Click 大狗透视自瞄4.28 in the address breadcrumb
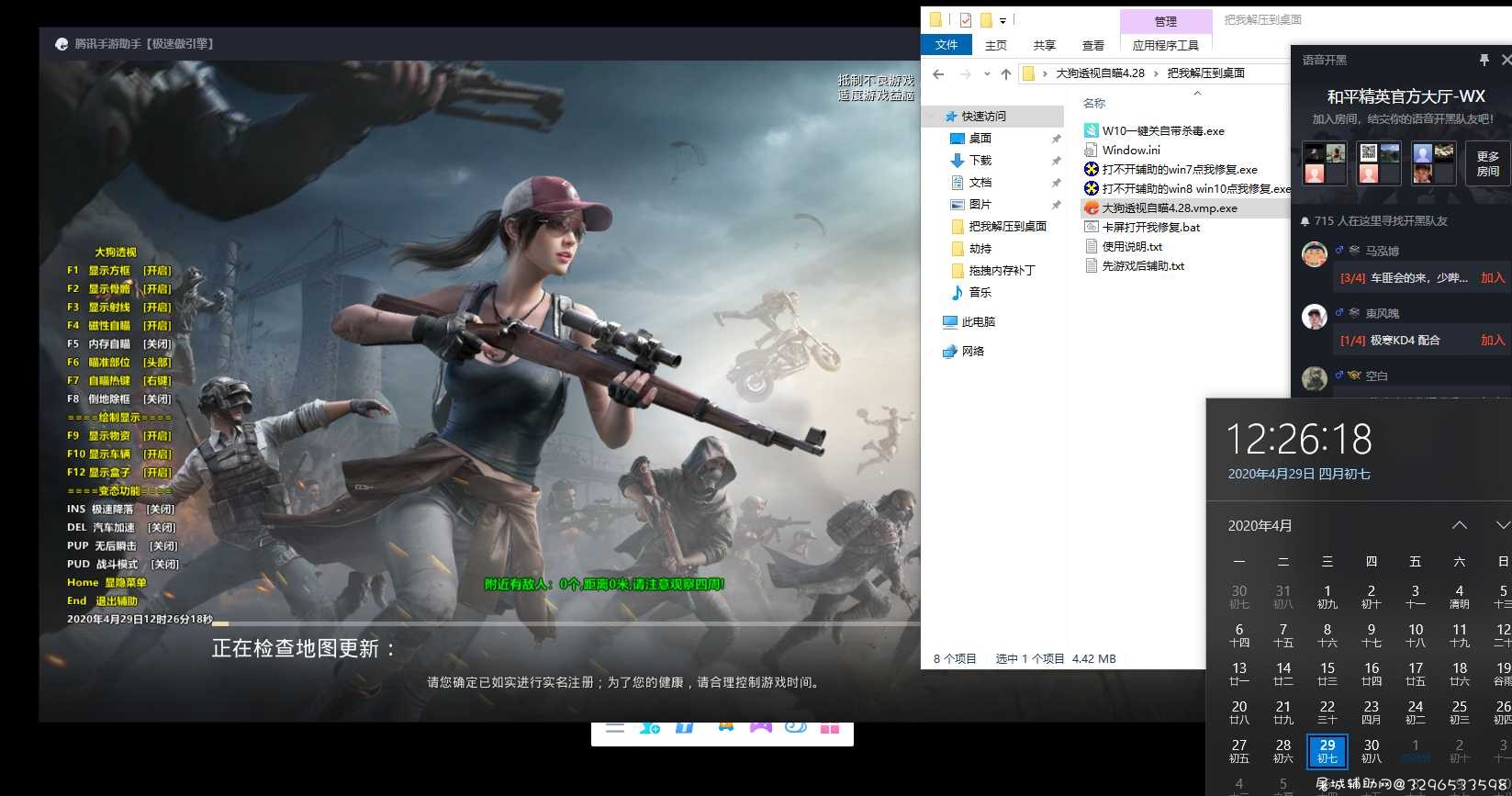 [x=1100, y=73]
